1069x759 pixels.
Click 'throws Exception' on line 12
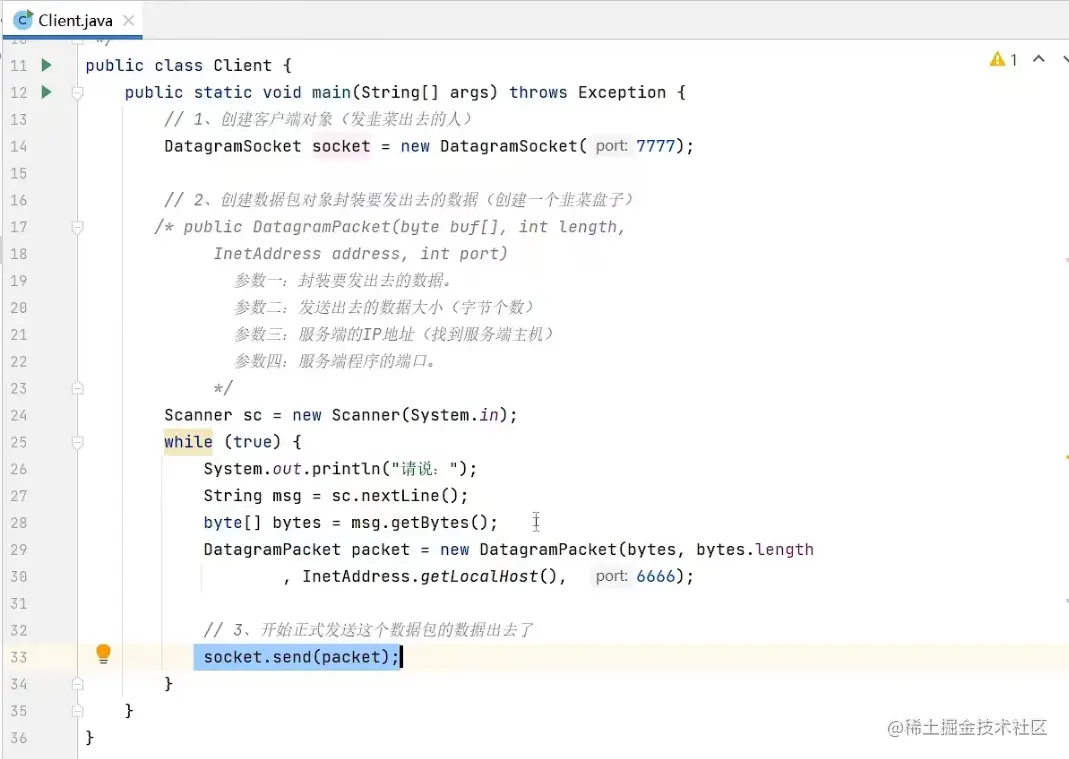(x=587, y=92)
